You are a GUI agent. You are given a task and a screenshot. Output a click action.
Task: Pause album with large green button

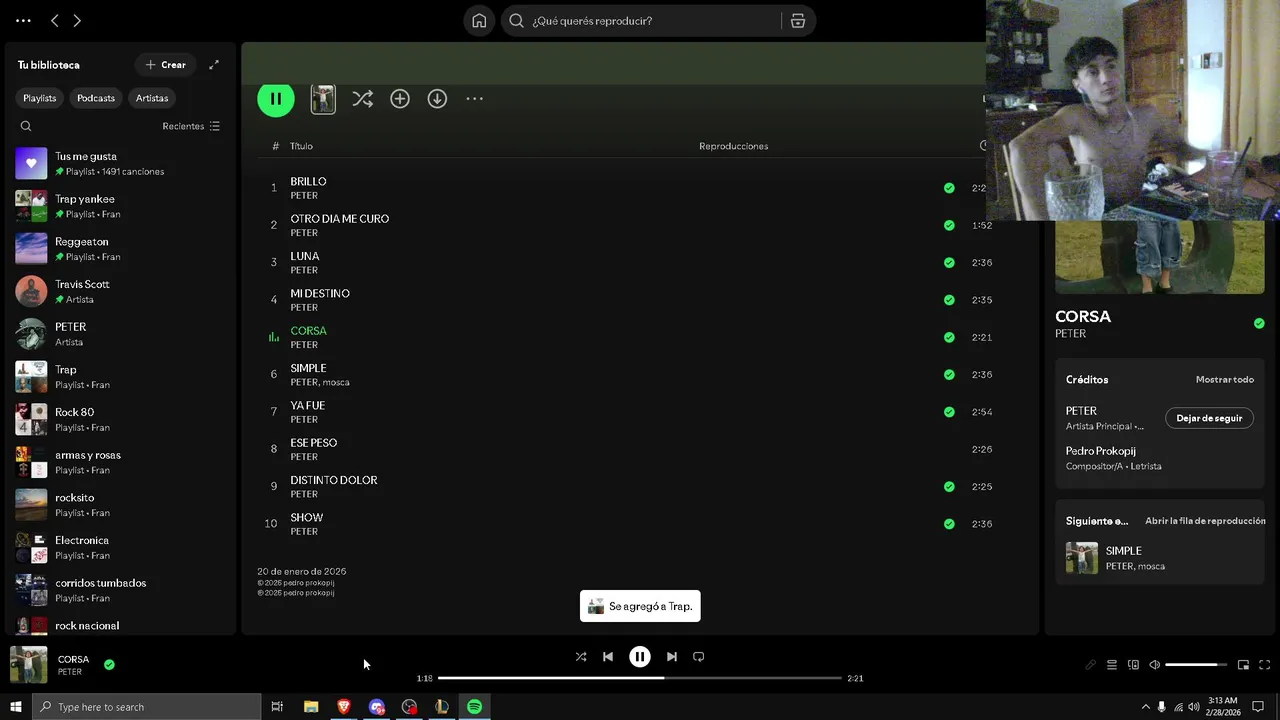click(276, 98)
